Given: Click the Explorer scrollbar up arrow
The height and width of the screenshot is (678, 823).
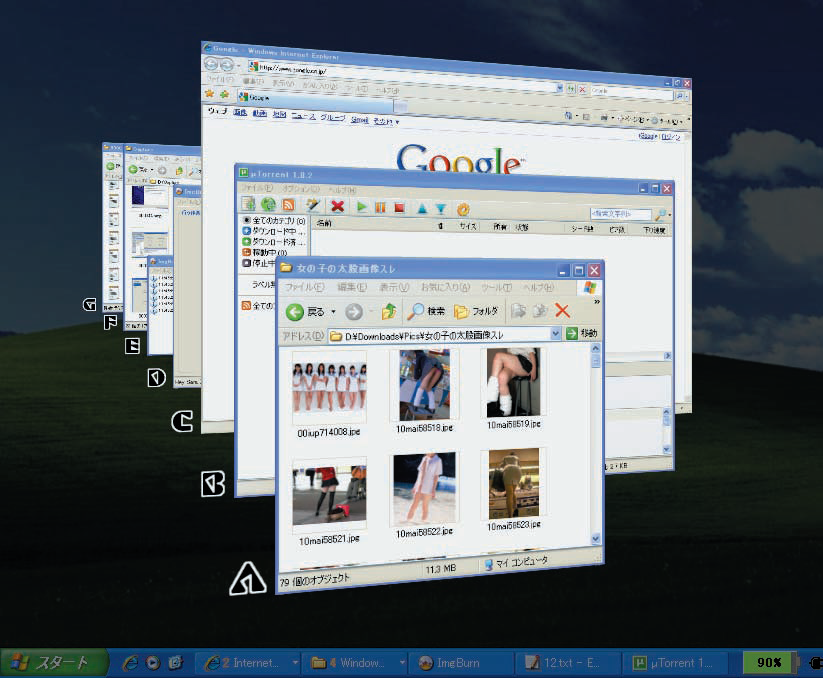Looking at the screenshot, I should tap(595, 348).
